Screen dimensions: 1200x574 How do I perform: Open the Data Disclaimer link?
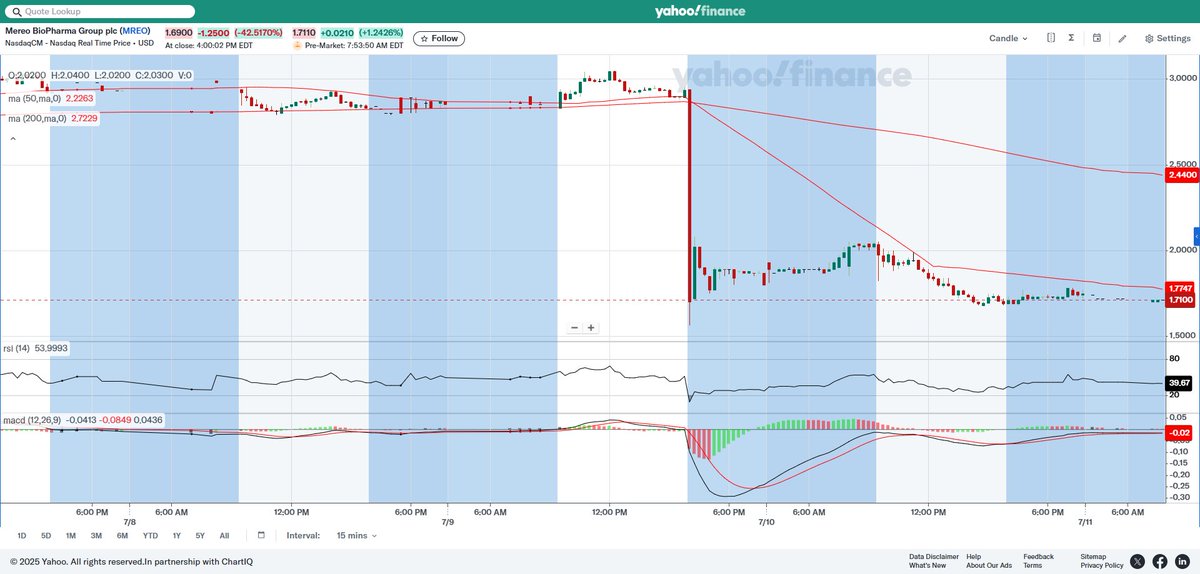click(934, 556)
